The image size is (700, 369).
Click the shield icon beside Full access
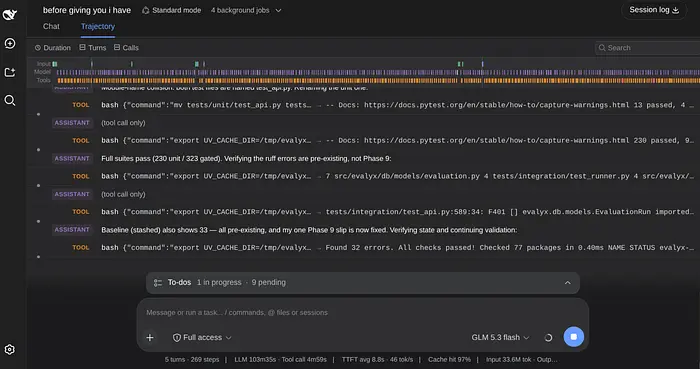[177, 338]
